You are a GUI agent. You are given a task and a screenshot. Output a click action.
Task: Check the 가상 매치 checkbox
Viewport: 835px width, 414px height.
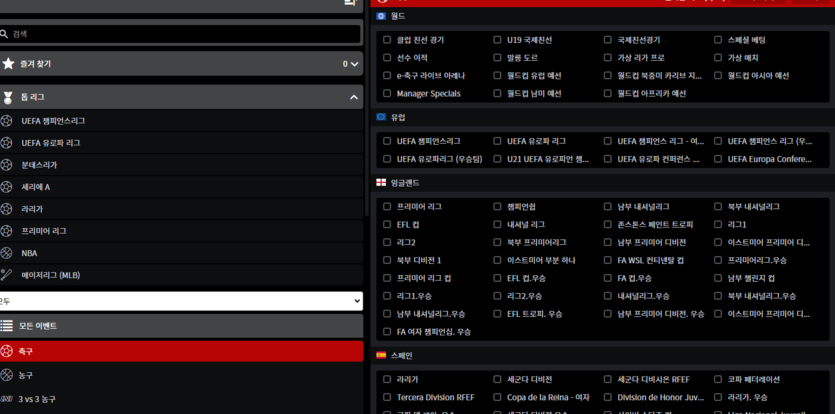coord(718,58)
